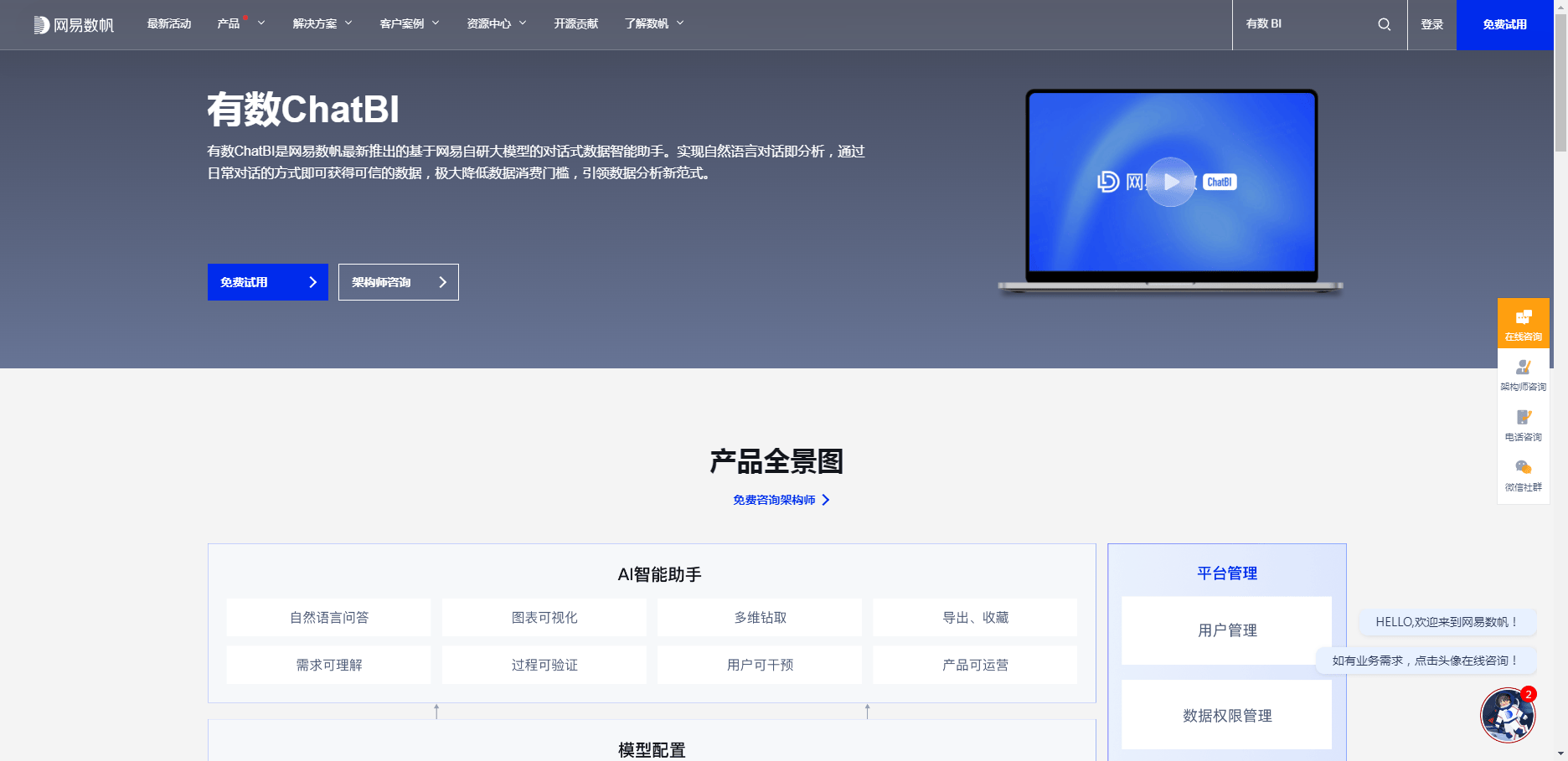Open 解决方案 menu item

coord(315,23)
